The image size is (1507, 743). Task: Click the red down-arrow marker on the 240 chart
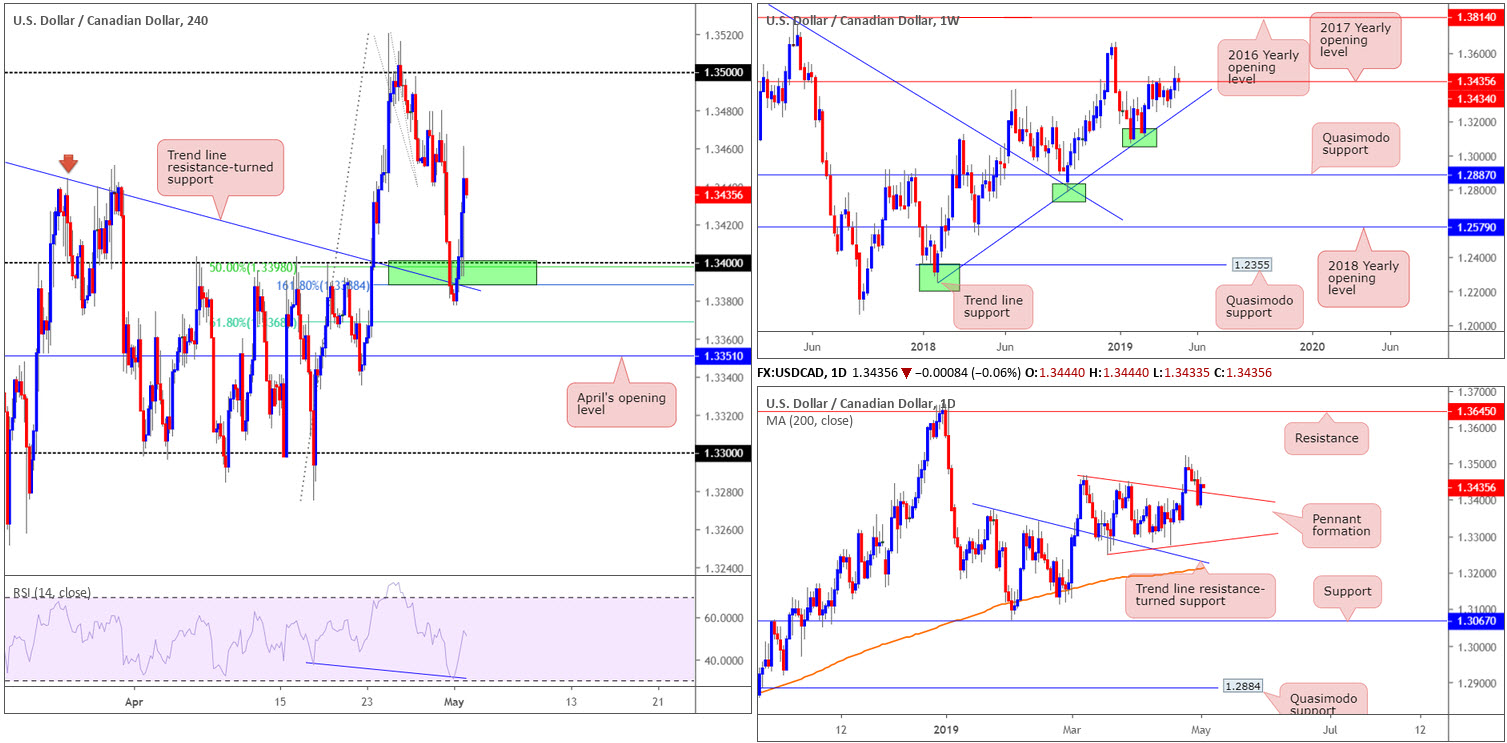tap(68, 164)
